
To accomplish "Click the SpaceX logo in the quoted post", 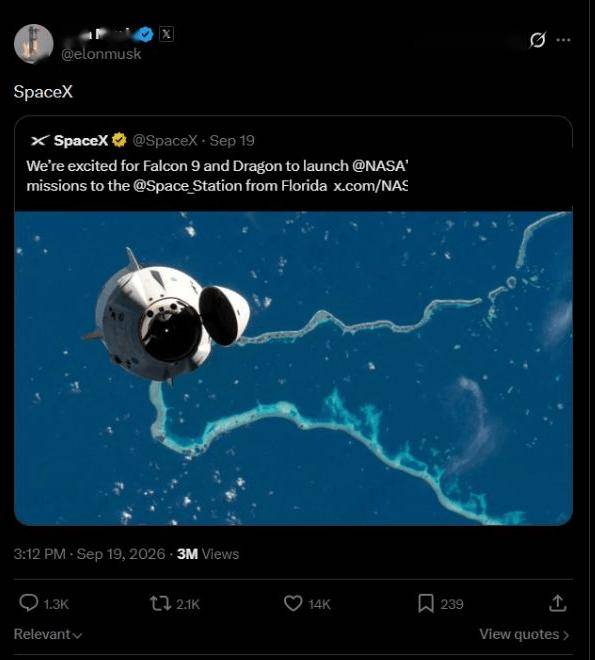I will pos(40,141).
